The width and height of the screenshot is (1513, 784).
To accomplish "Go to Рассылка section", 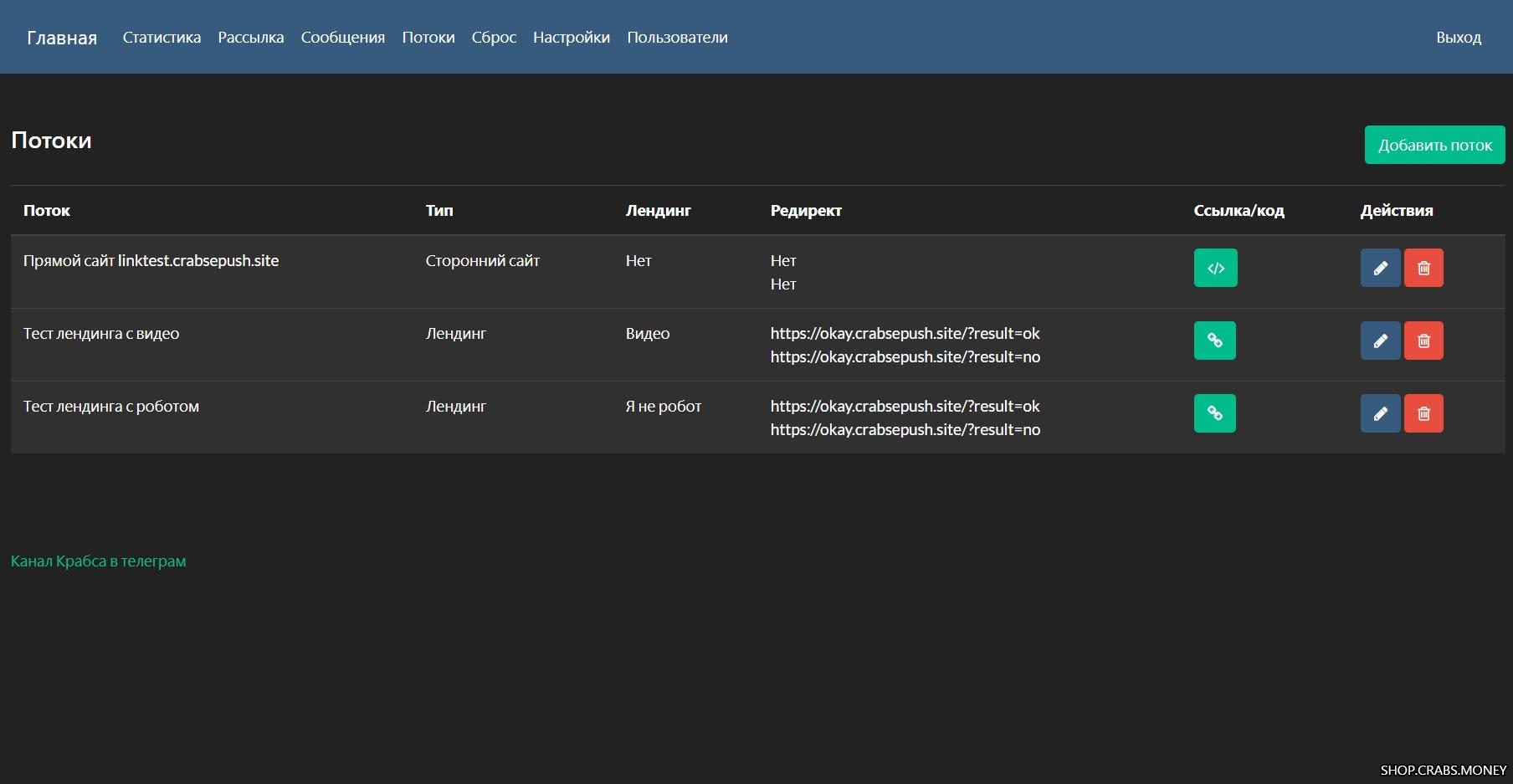I will [x=251, y=38].
